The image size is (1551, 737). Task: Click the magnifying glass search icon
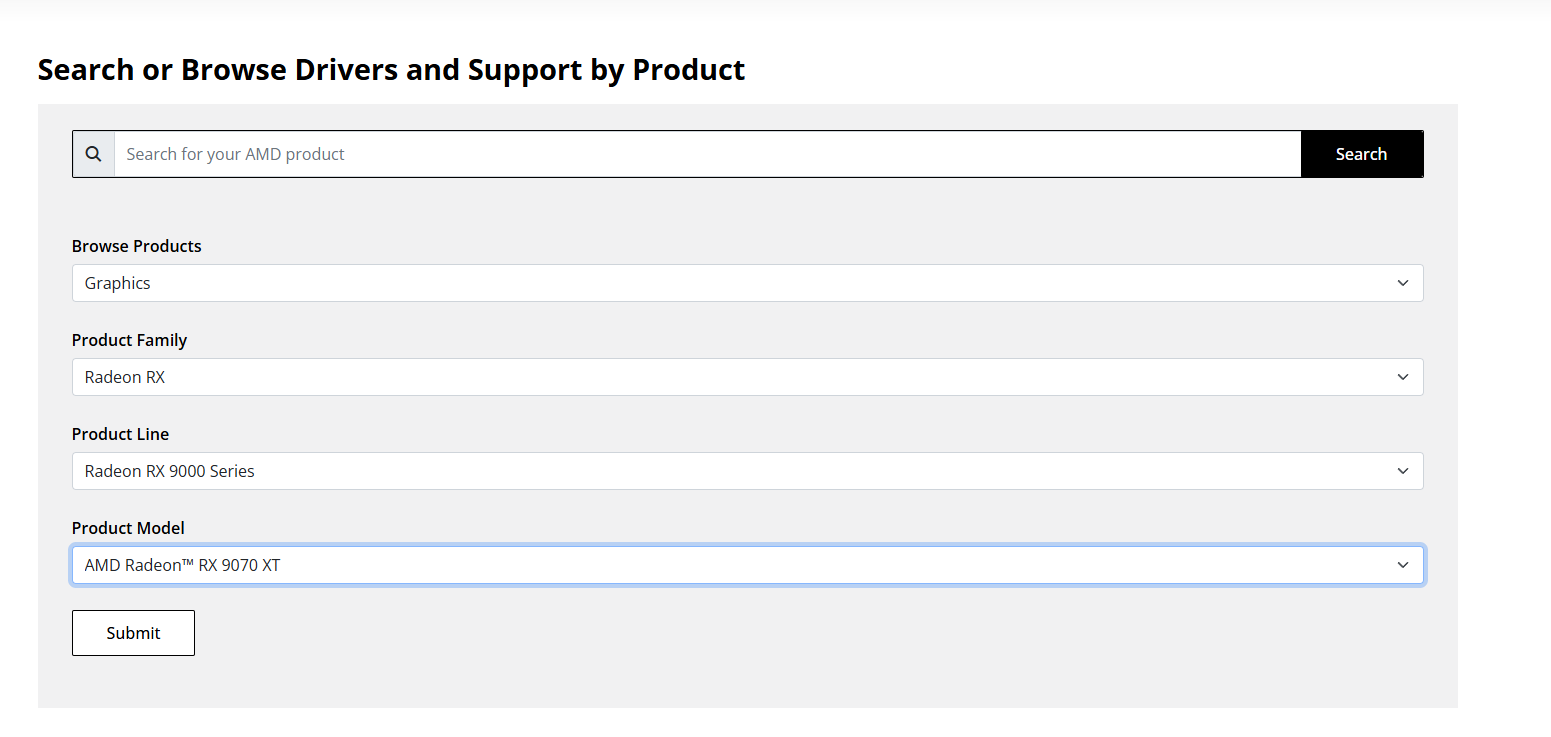click(93, 154)
